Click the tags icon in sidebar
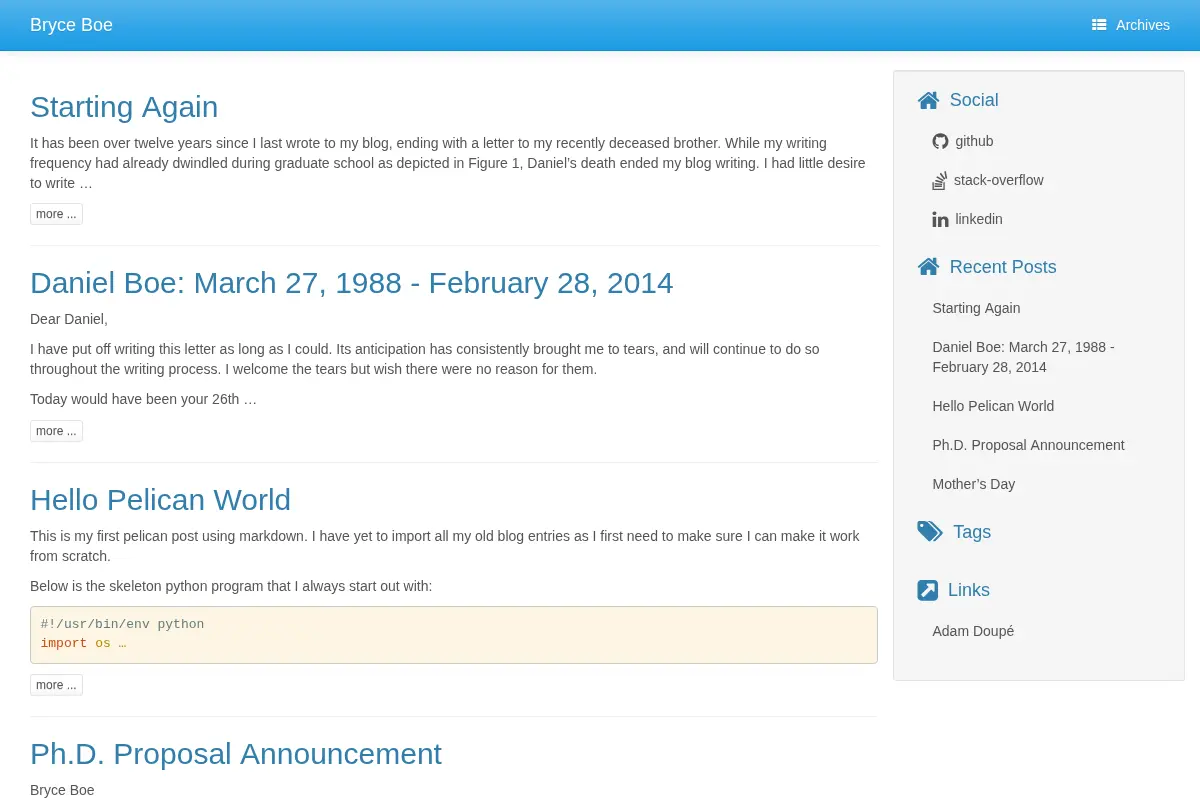 (x=930, y=532)
